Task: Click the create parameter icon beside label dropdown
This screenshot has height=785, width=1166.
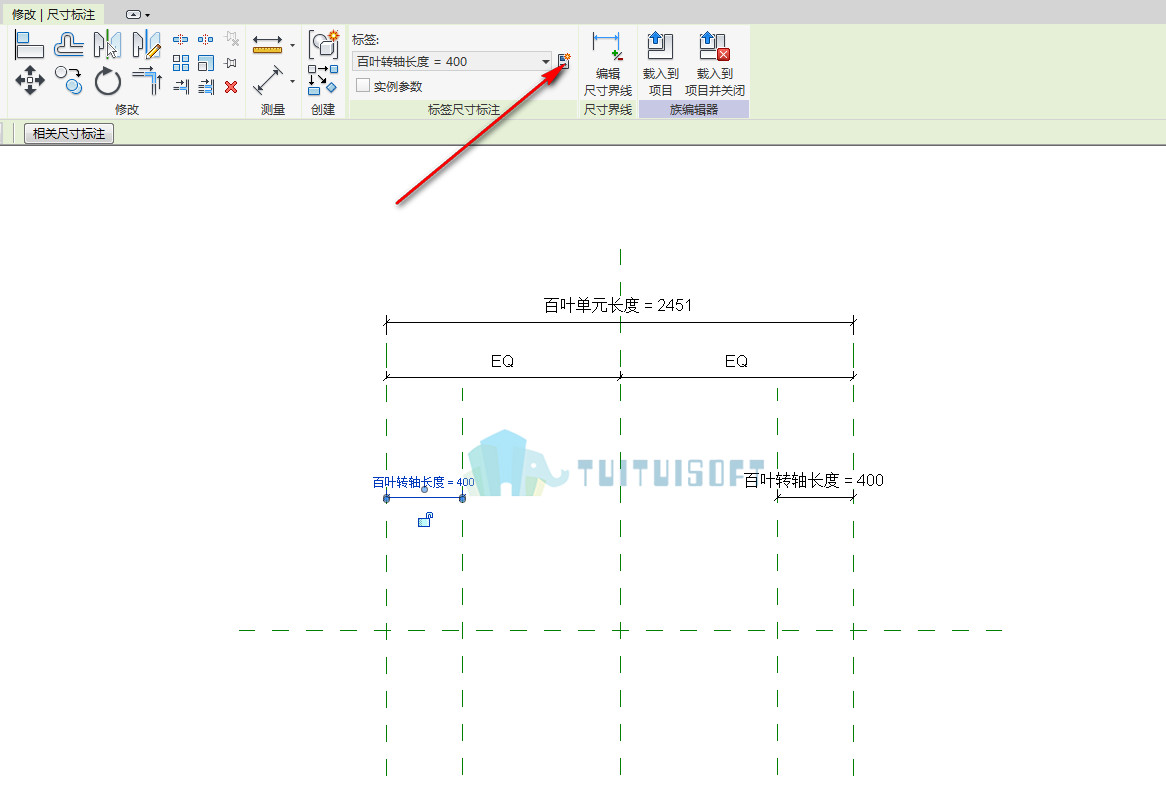Action: (x=564, y=61)
